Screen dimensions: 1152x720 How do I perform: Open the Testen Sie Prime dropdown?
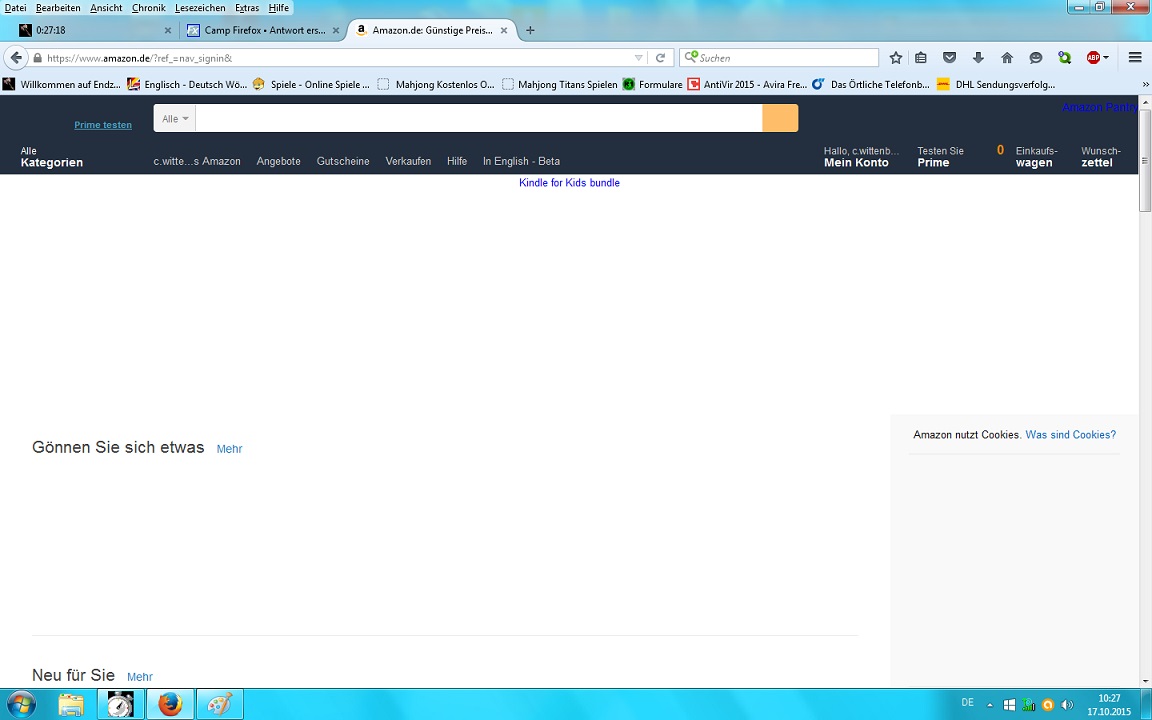pos(940,156)
